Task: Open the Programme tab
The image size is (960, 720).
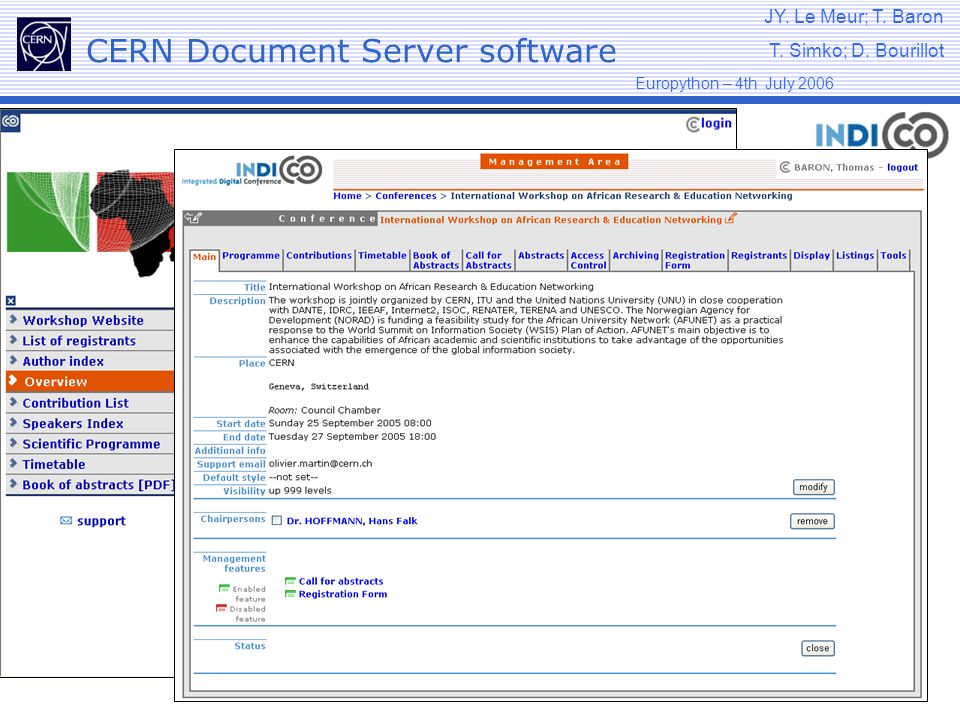Action: [251, 255]
